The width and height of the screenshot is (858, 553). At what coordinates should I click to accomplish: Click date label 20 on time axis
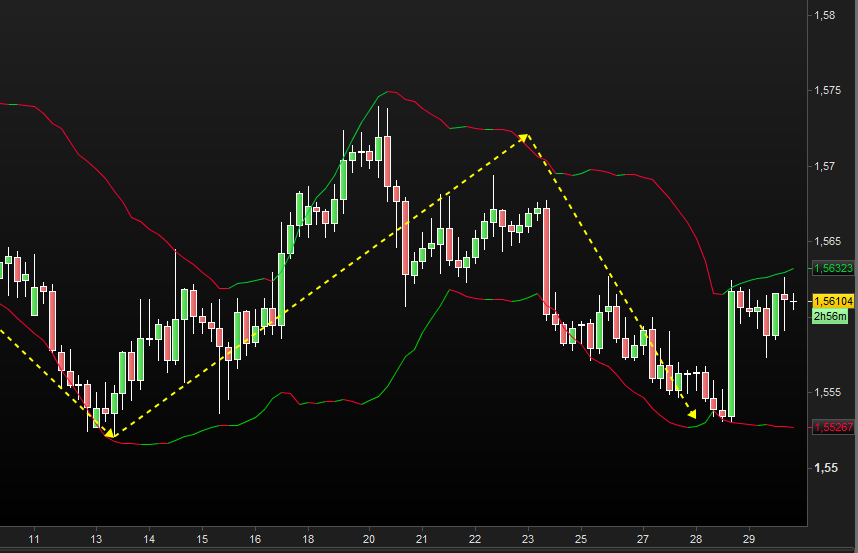[x=369, y=539]
